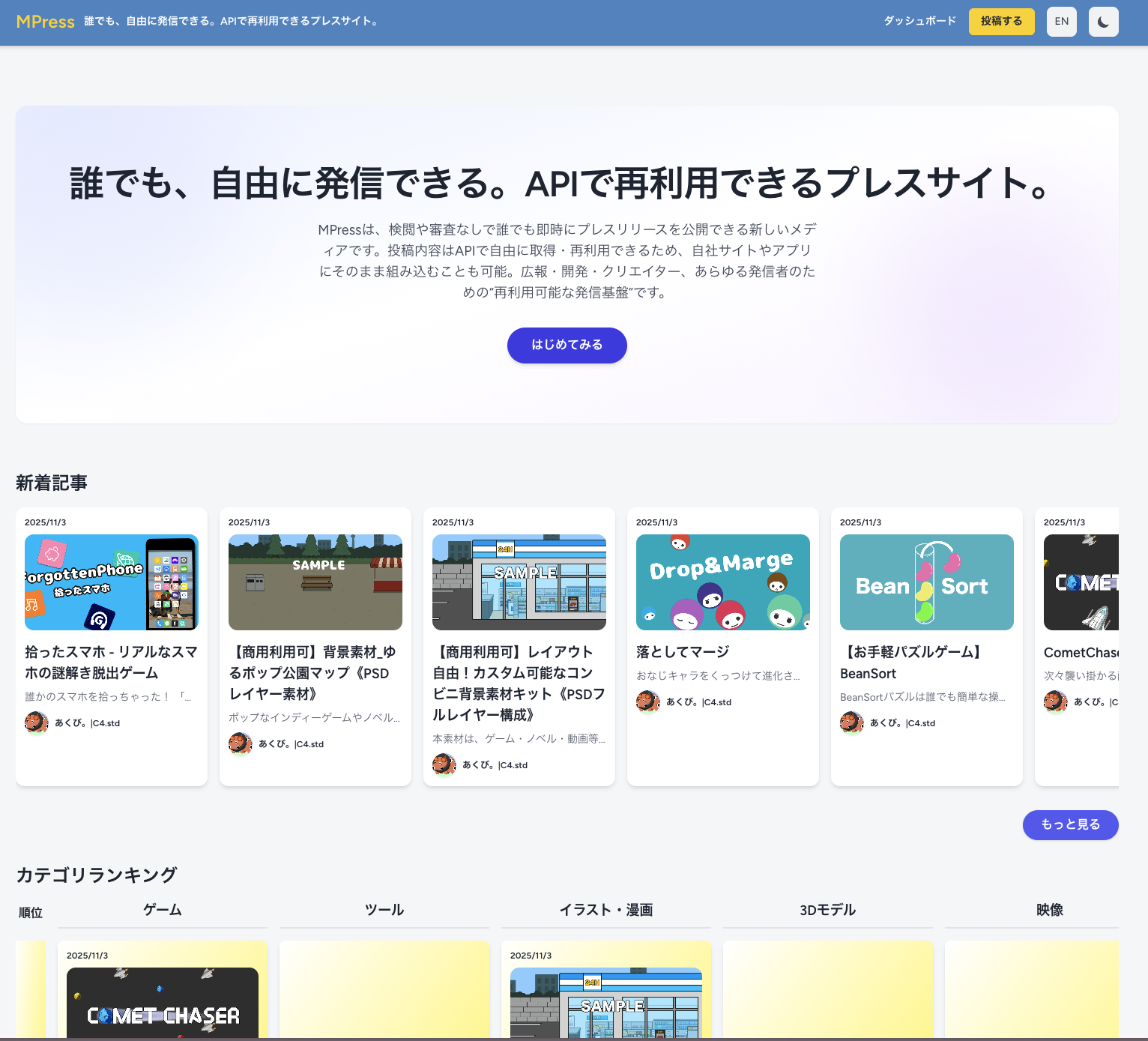Click あくび。's avatar under the Drop&Marge card

pyautogui.click(x=647, y=701)
